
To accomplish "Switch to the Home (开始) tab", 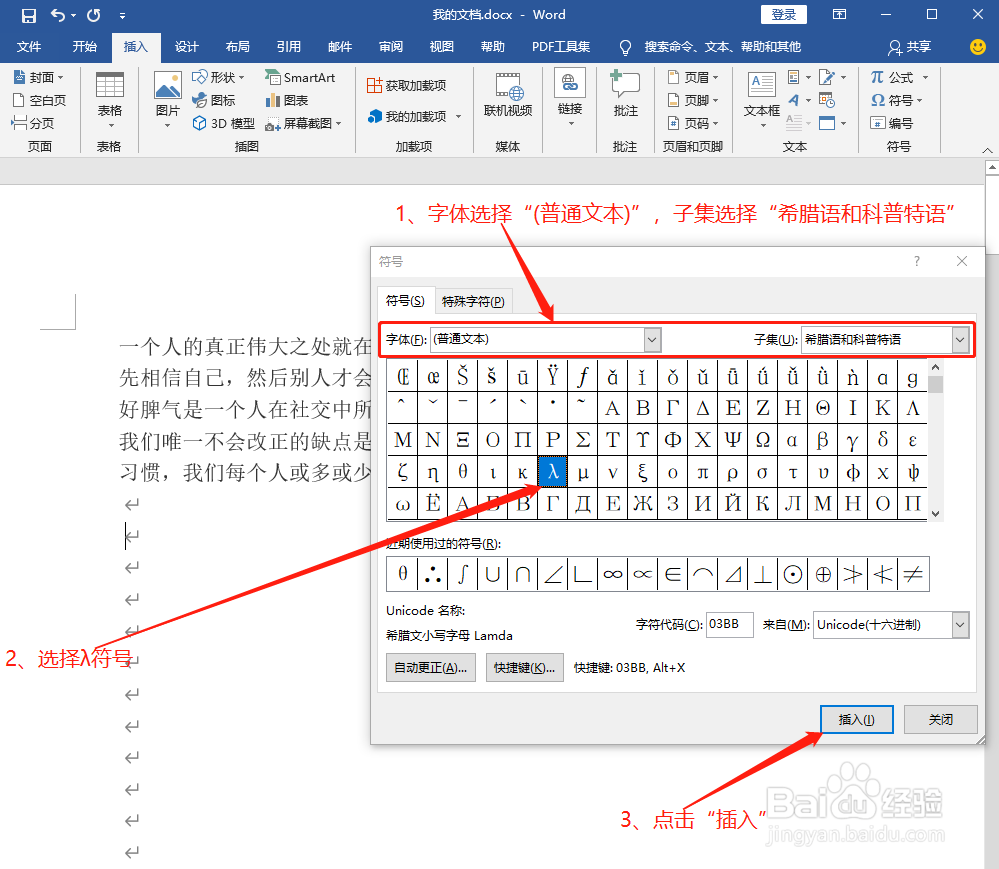I will click(x=84, y=47).
